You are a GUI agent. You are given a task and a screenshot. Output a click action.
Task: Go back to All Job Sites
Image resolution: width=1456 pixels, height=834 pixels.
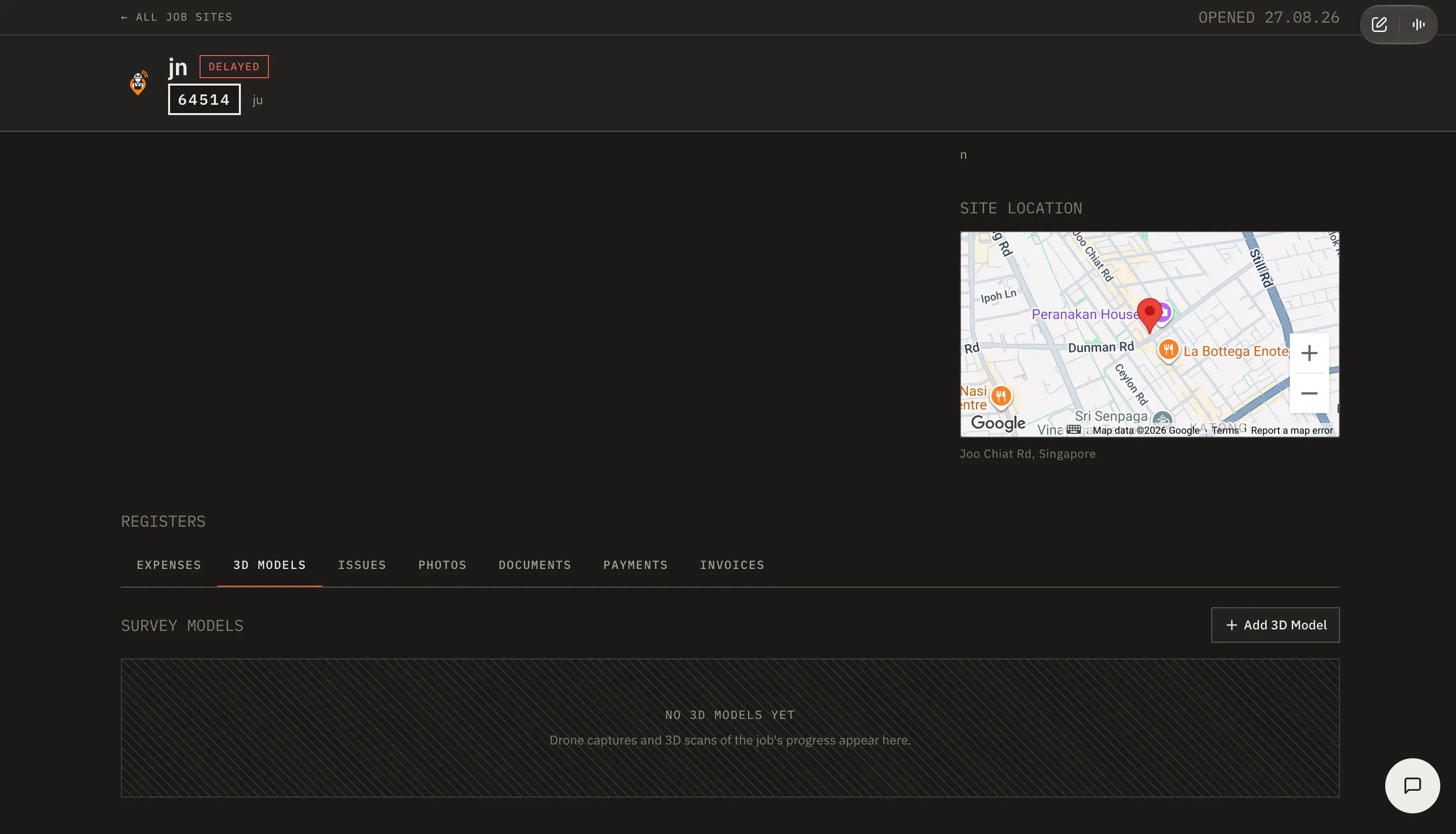pos(176,17)
